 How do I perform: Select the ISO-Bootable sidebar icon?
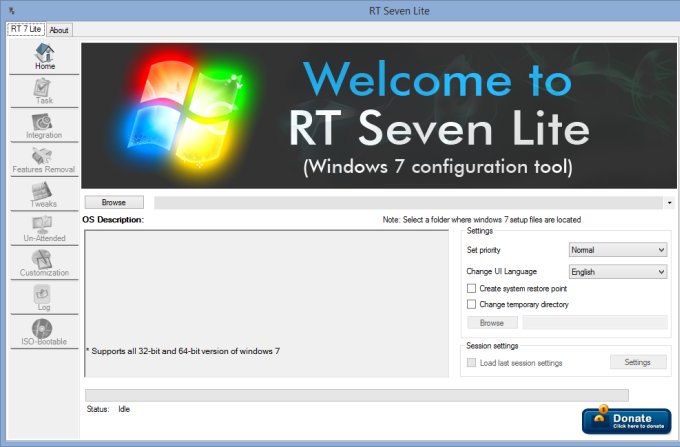click(44, 332)
